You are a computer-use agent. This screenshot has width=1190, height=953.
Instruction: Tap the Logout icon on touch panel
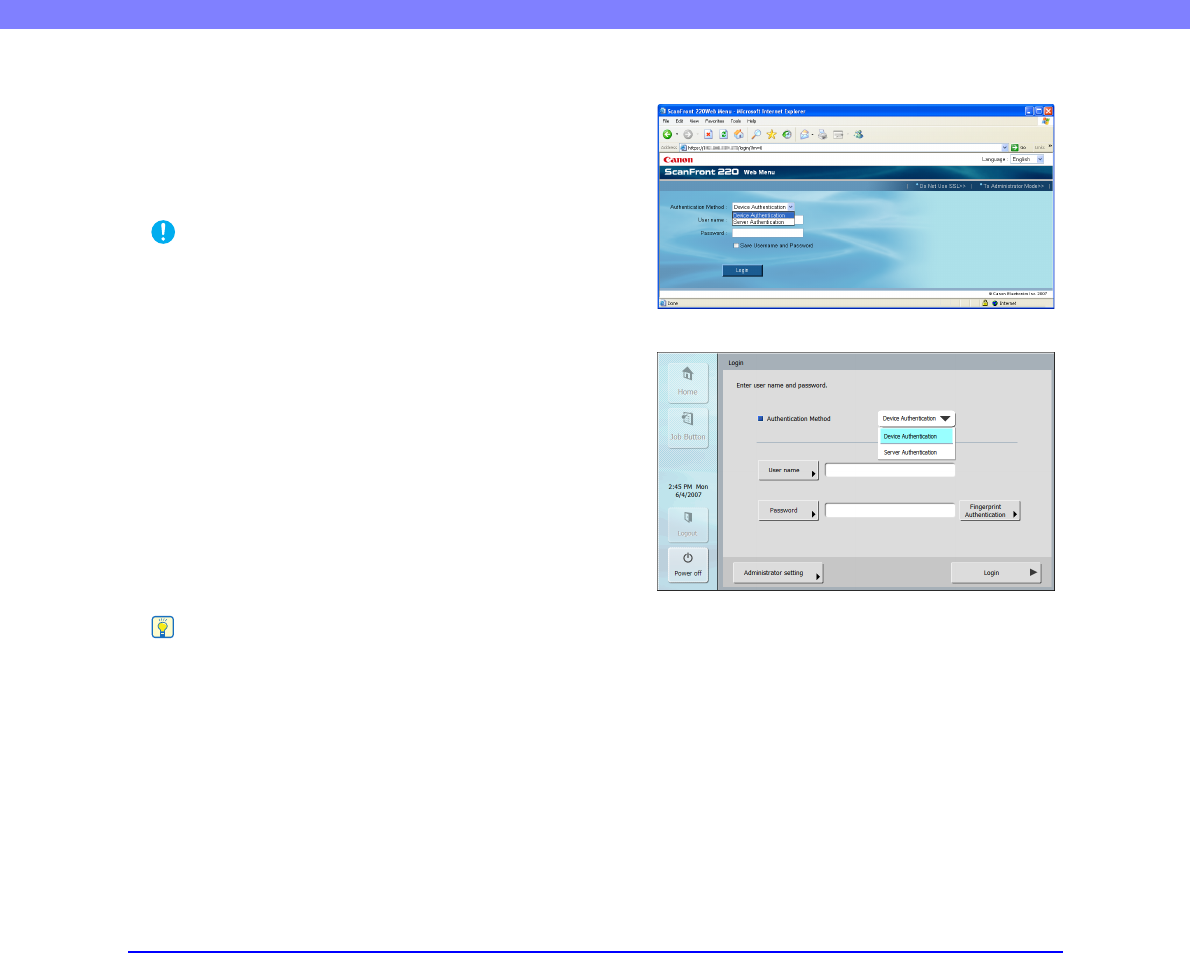[x=688, y=524]
